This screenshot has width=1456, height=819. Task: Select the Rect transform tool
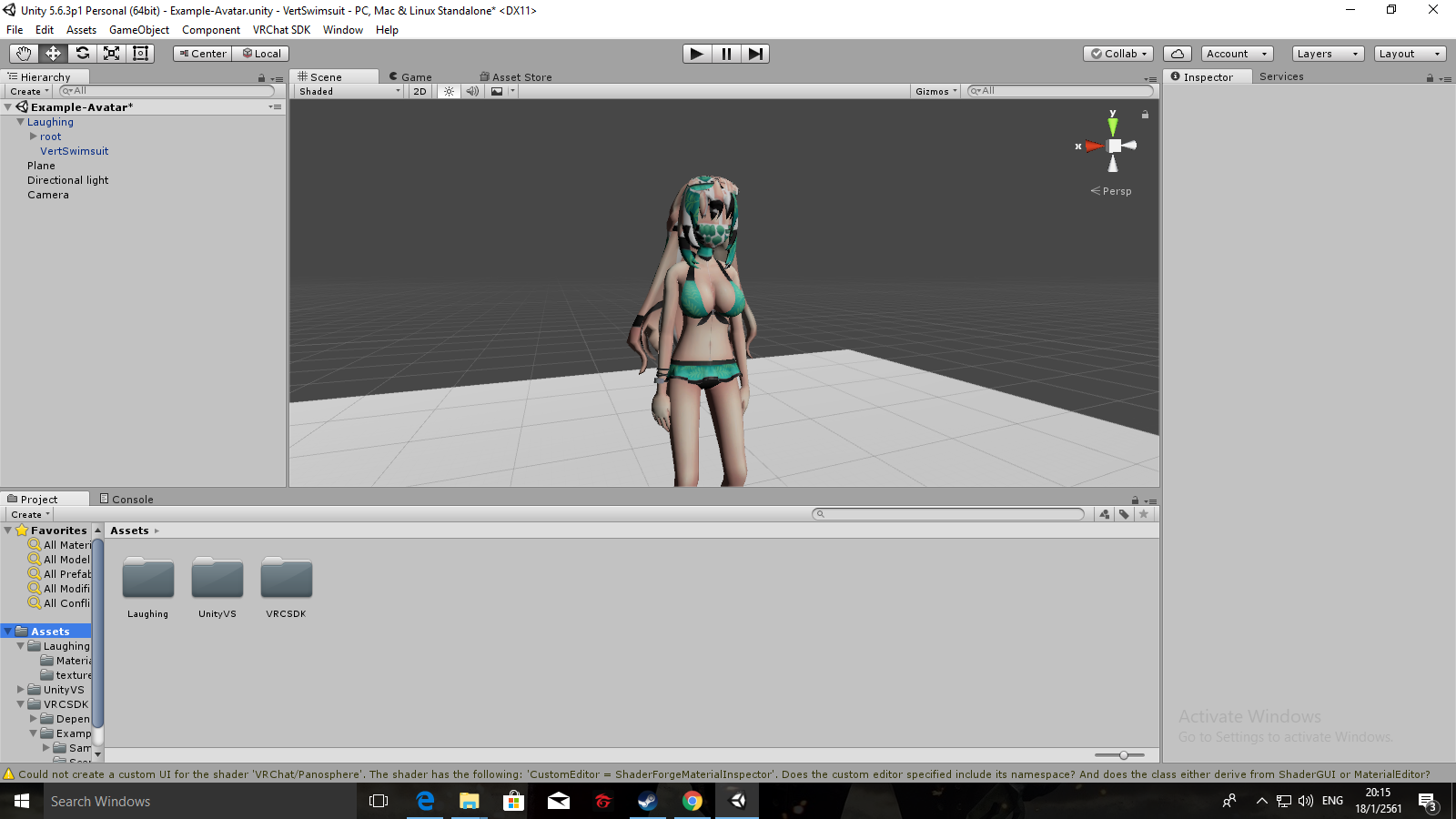point(140,54)
